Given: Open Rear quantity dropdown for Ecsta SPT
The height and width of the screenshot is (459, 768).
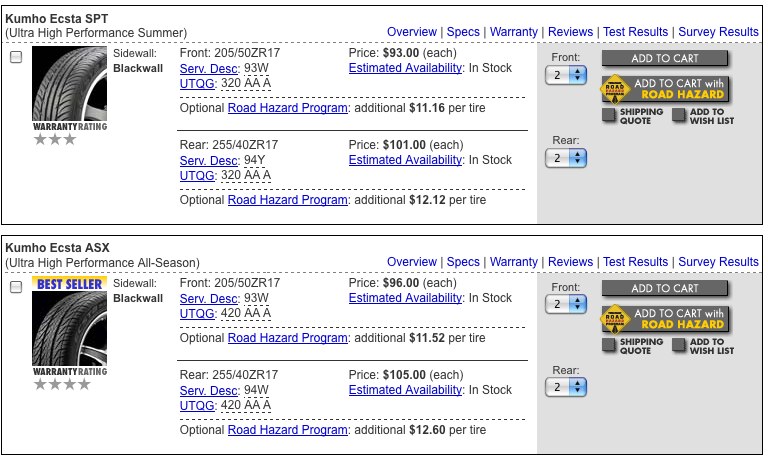Looking at the screenshot, I should tap(566, 158).
